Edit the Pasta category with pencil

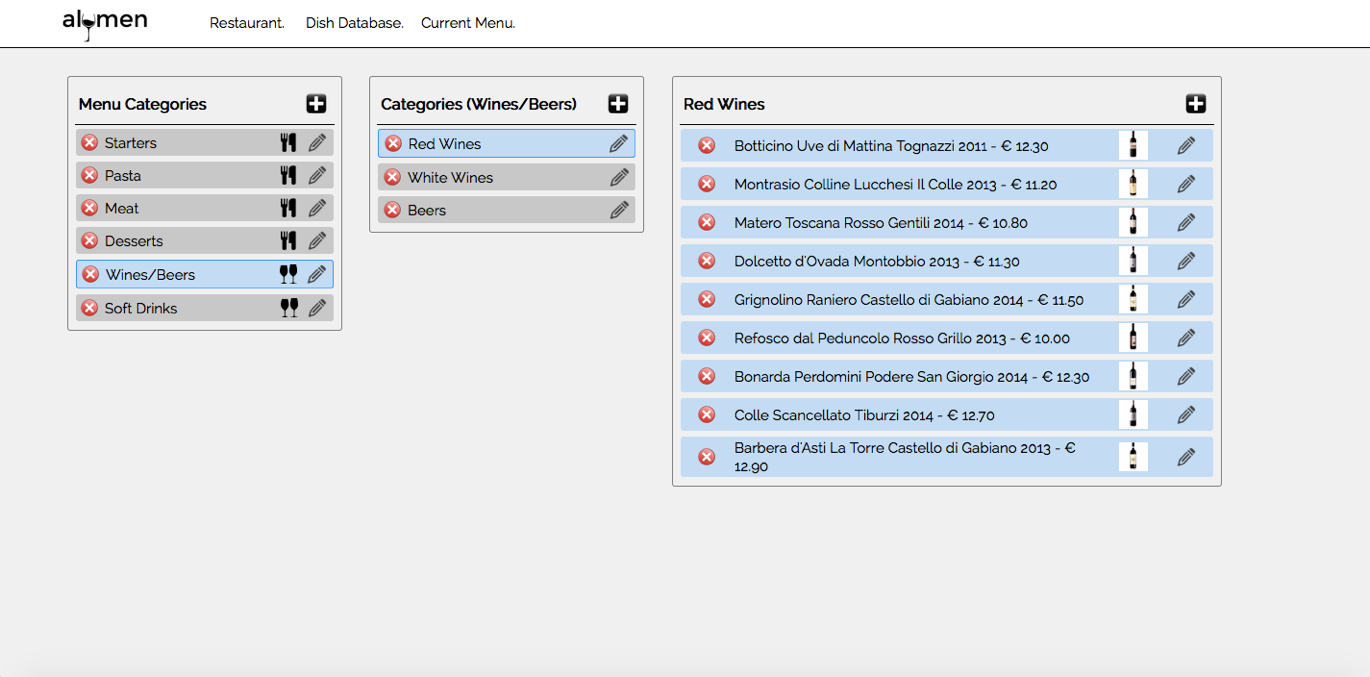click(317, 175)
